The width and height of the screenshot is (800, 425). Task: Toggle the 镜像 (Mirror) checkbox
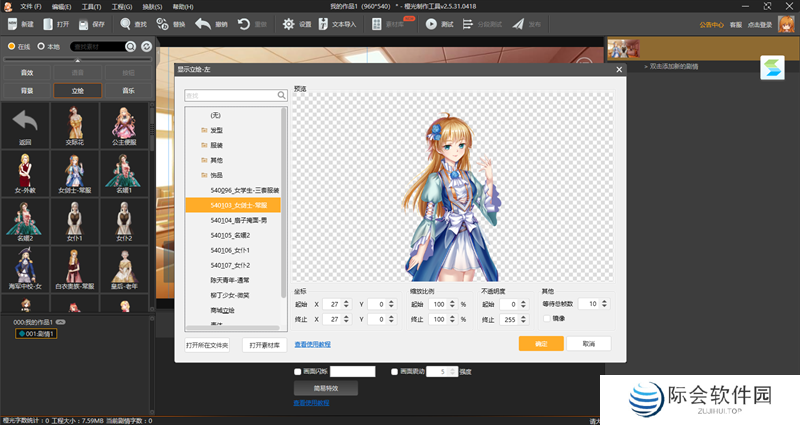pos(547,318)
